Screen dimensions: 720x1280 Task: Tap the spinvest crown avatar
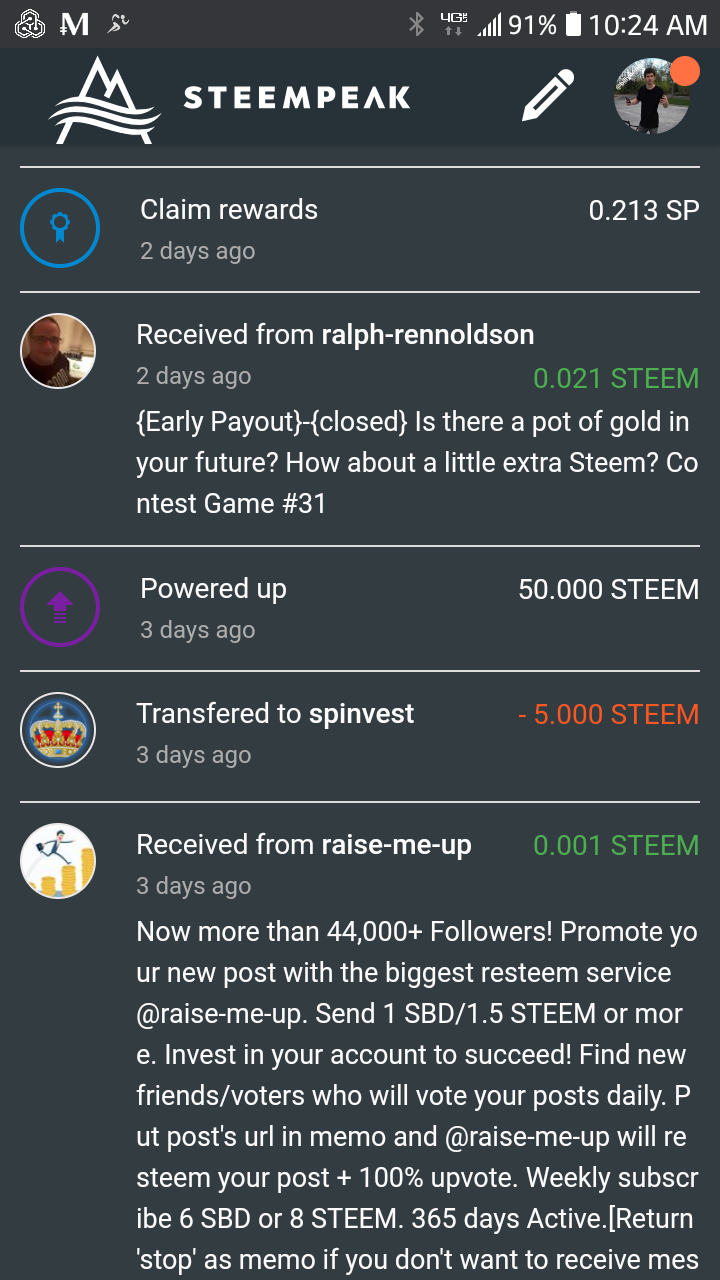click(x=59, y=730)
